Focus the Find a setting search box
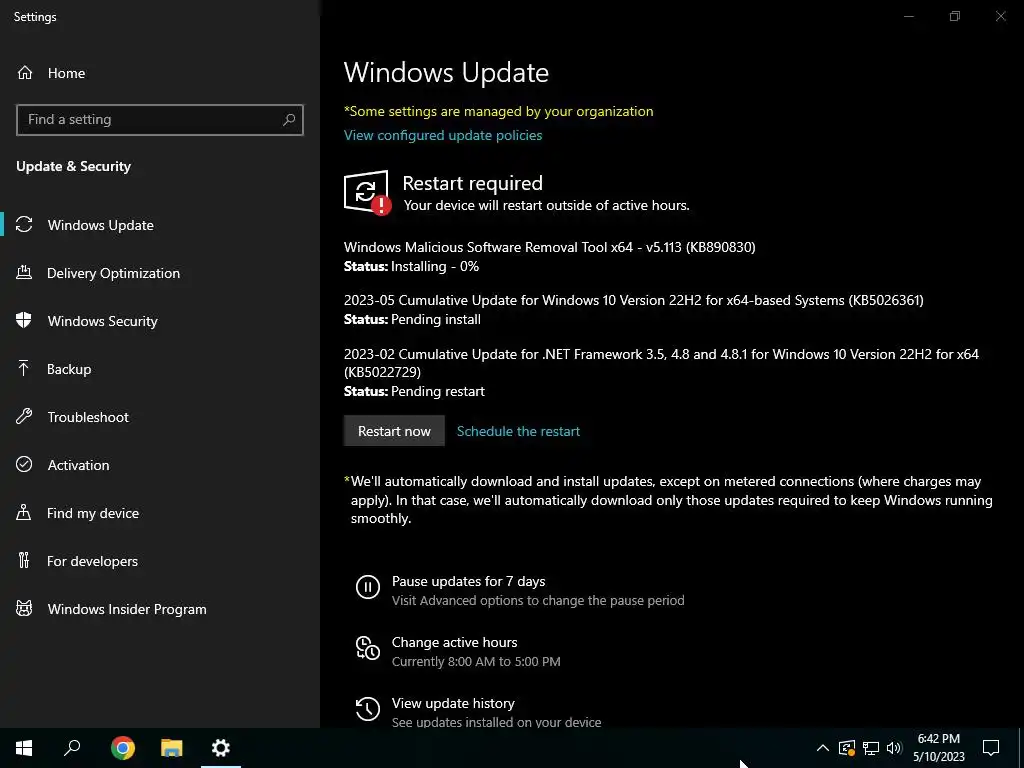Viewport: 1024px width, 768px height. click(159, 120)
